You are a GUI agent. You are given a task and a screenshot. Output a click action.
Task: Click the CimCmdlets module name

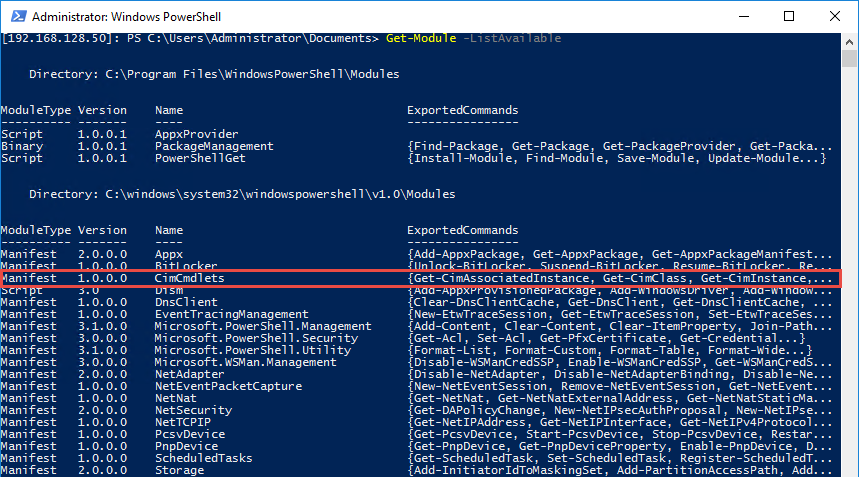[190, 278]
